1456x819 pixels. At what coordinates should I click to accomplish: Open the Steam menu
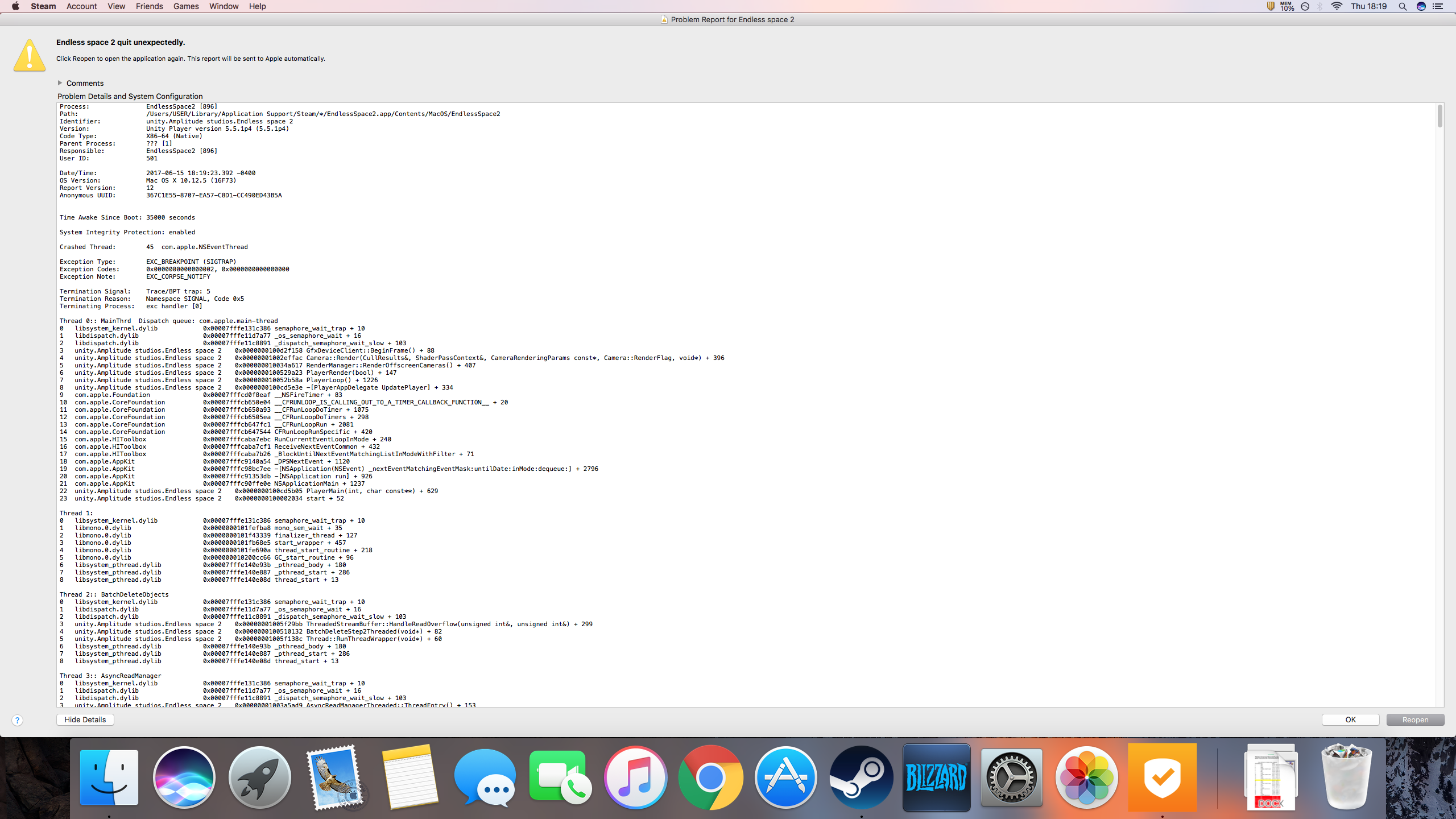[43, 6]
